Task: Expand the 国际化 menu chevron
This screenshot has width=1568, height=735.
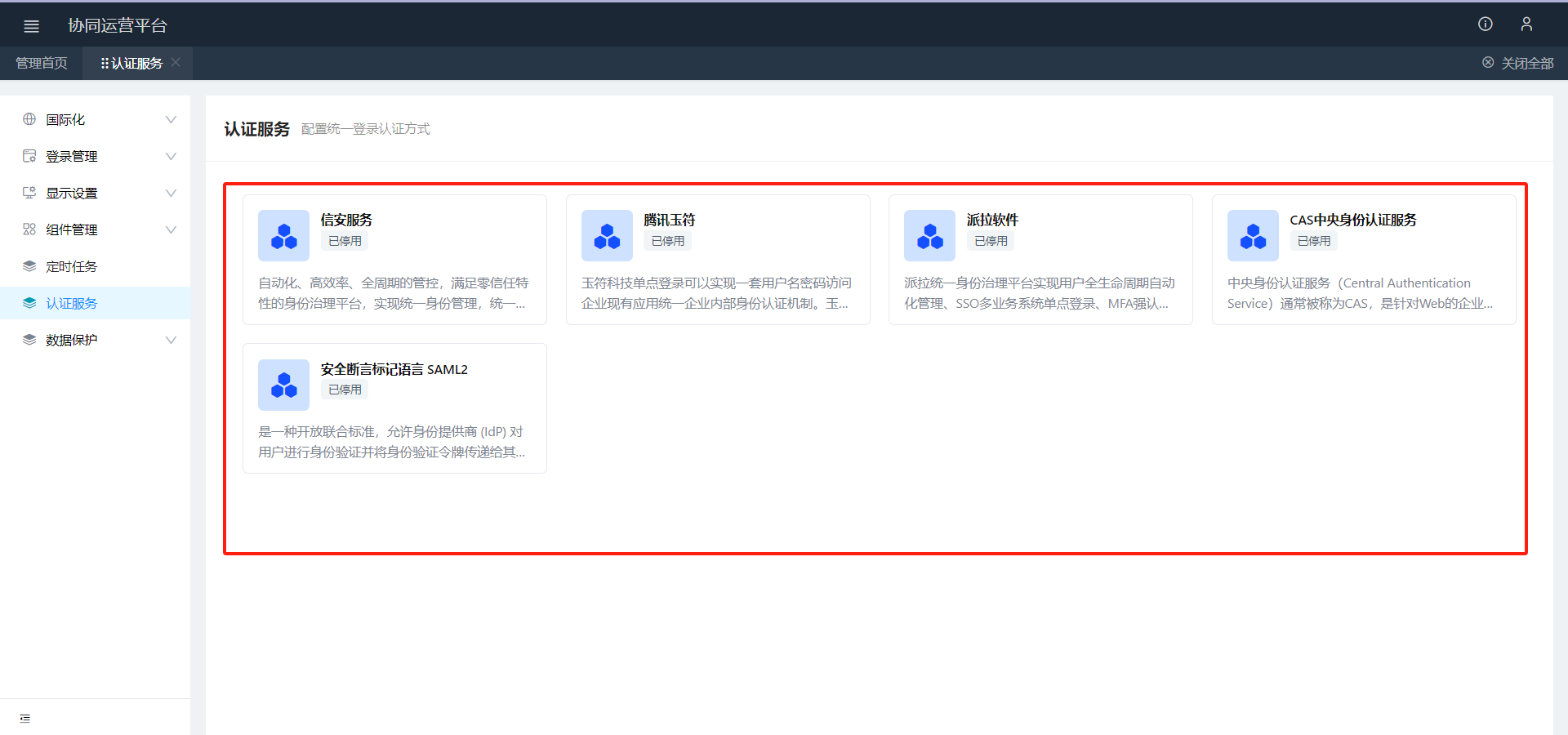Action: (171, 119)
